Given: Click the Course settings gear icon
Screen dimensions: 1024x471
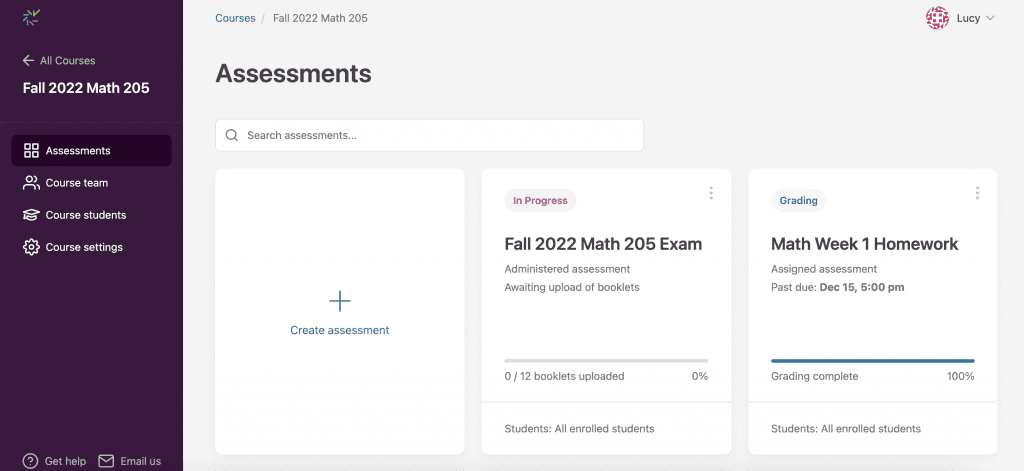Looking at the screenshot, I should pos(31,247).
